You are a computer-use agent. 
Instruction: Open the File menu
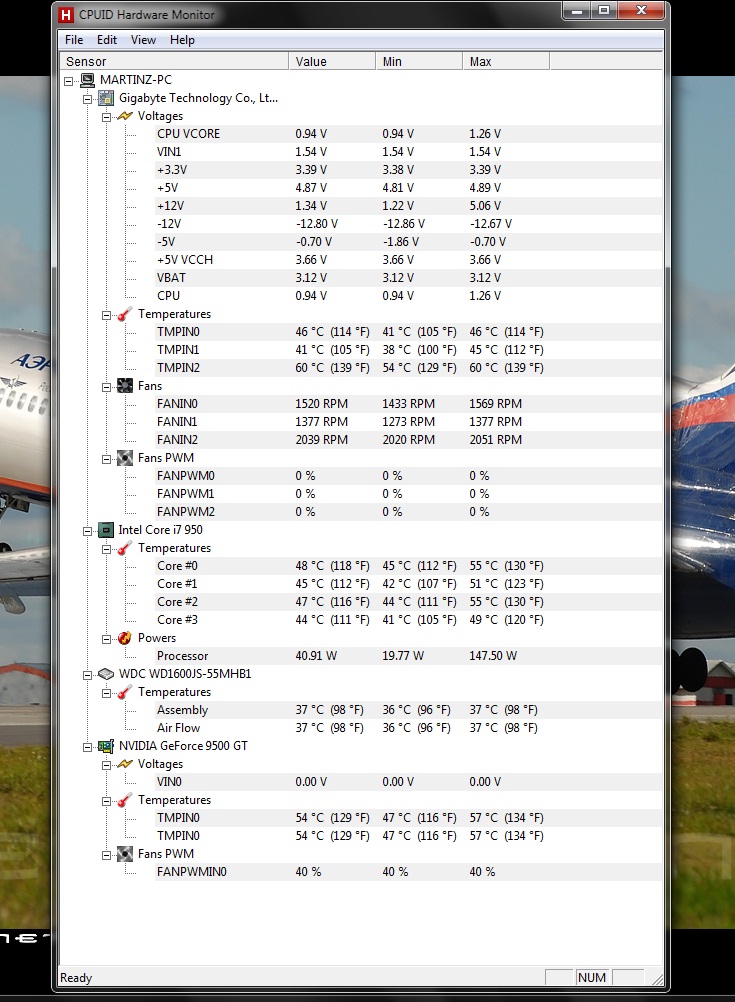click(x=74, y=40)
